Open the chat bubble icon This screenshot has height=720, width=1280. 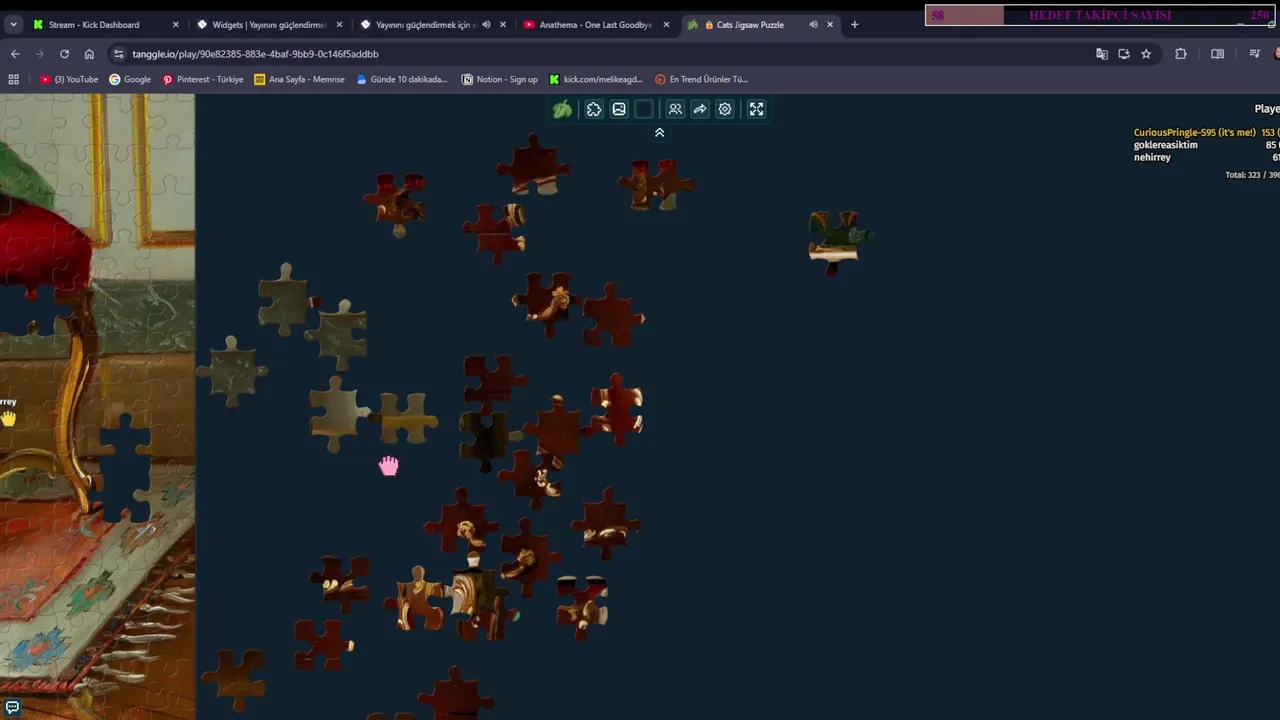(12, 707)
